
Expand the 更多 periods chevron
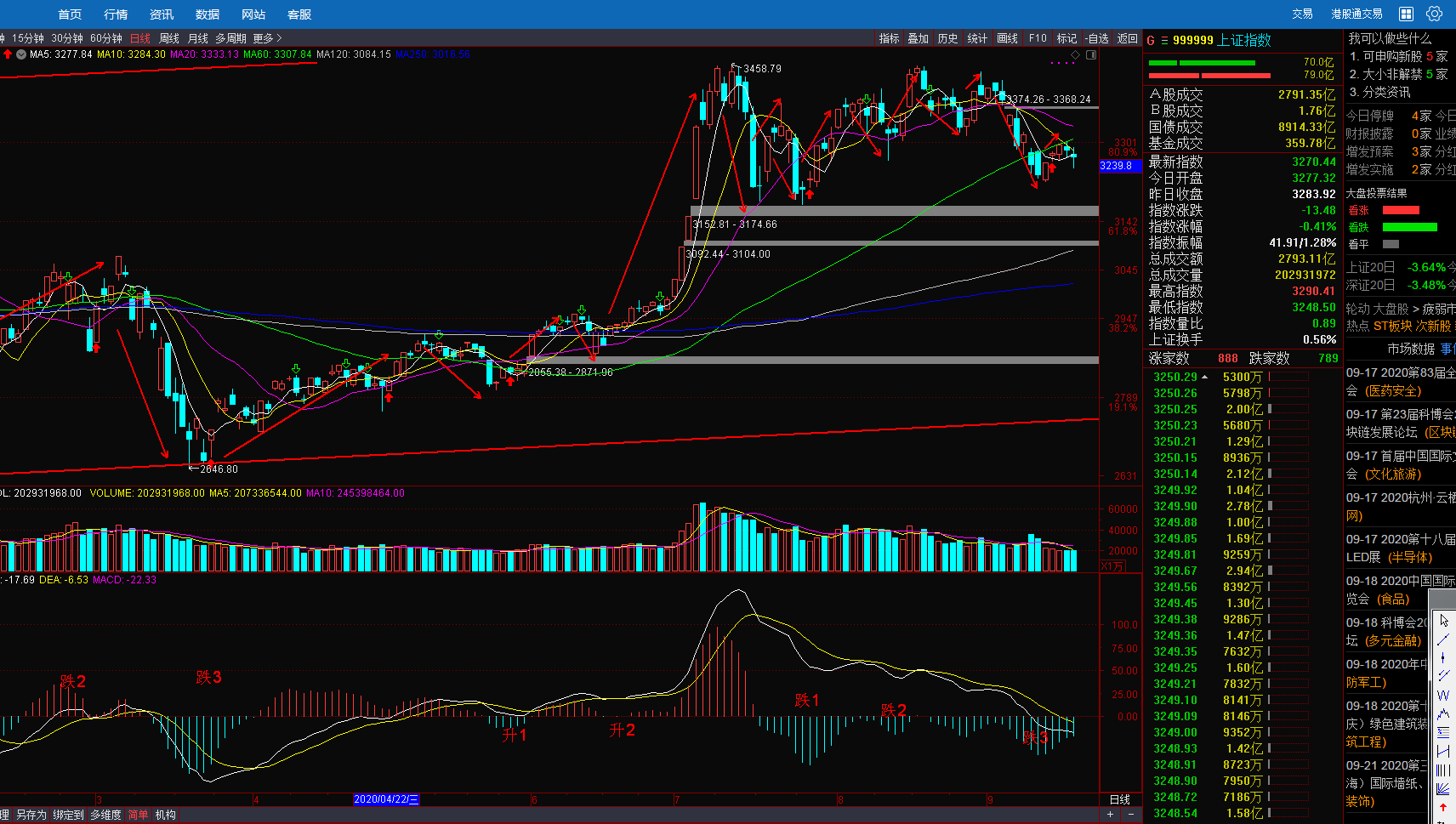279,38
